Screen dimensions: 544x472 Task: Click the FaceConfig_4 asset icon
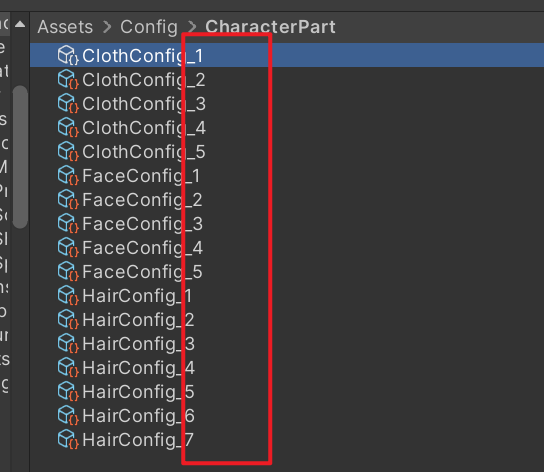[x=68, y=247]
